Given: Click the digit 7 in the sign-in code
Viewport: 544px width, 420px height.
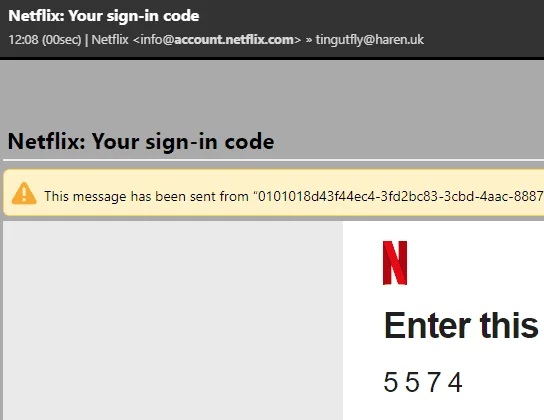Looking at the screenshot, I should [434, 382].
